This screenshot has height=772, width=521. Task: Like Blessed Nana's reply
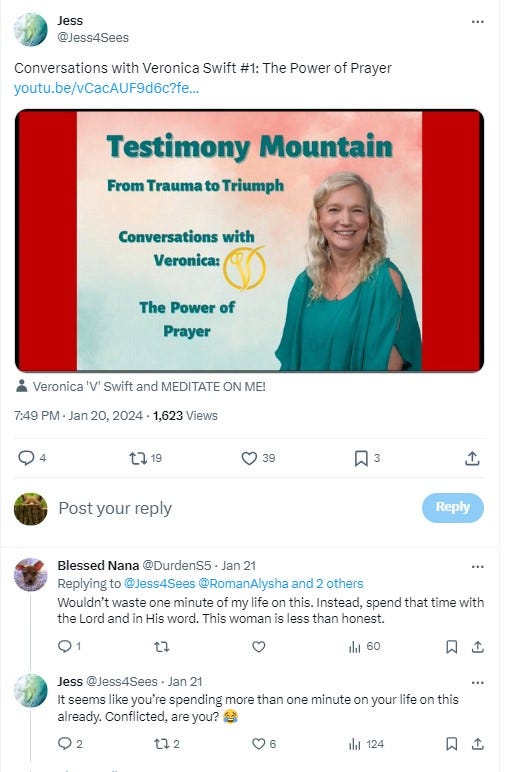click(259, 646)
